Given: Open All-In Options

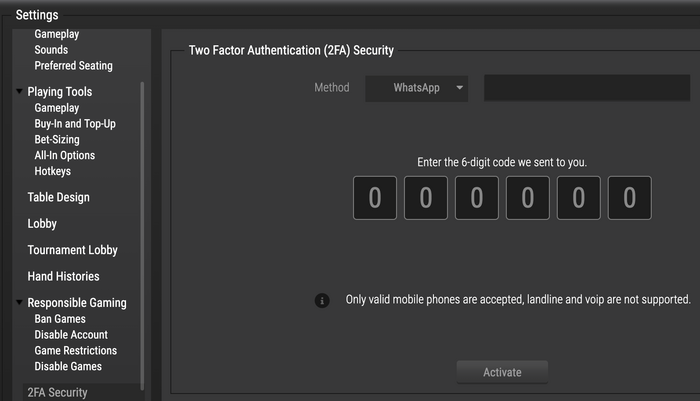Looking at the screenshot, I should click(x=65, y=155).
